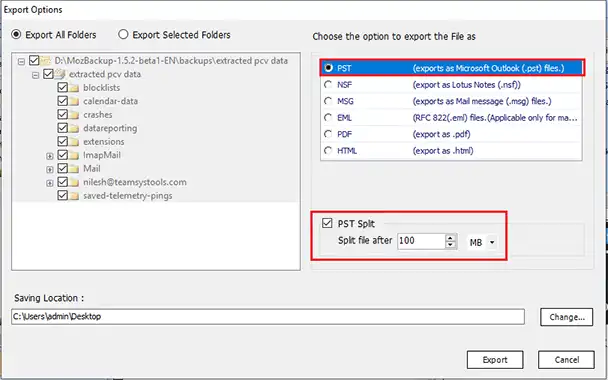The height and width of the screenshot is (380, 608).
Task: Uncheck the Mail folder checkbox
Action: [62, 168]
